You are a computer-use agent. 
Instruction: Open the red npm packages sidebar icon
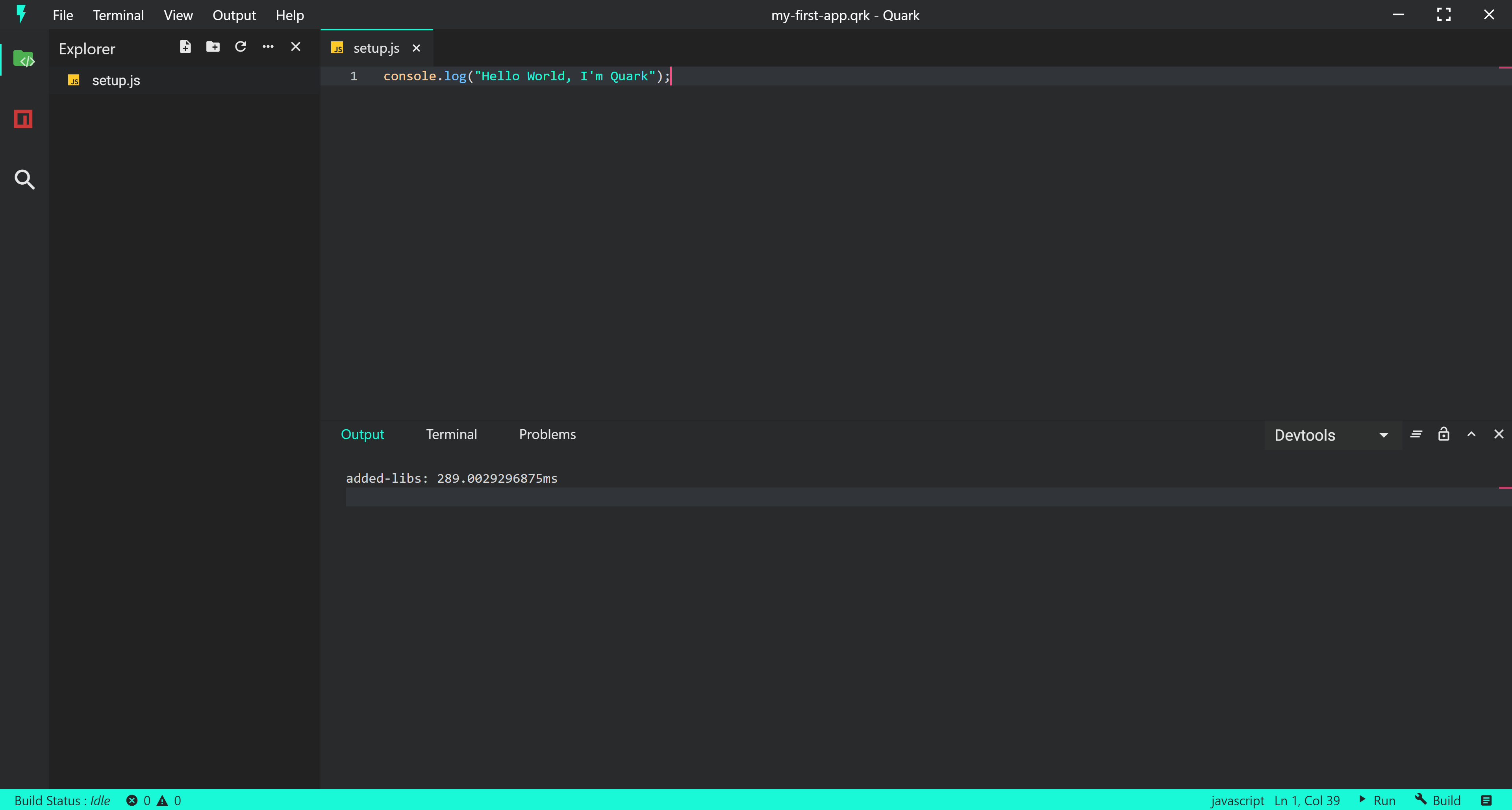pos(24,119)
